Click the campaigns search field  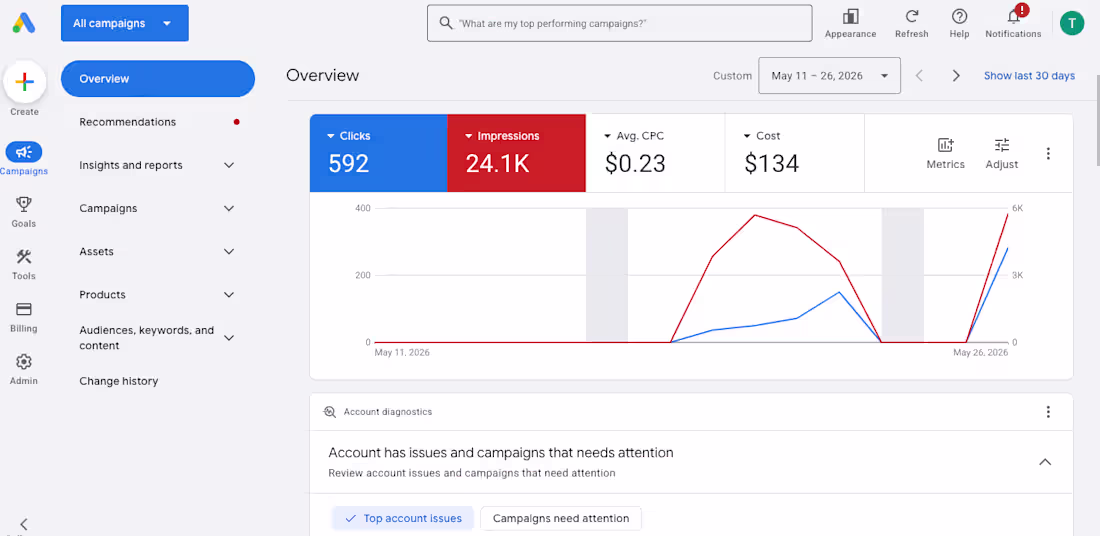[619, 23]
